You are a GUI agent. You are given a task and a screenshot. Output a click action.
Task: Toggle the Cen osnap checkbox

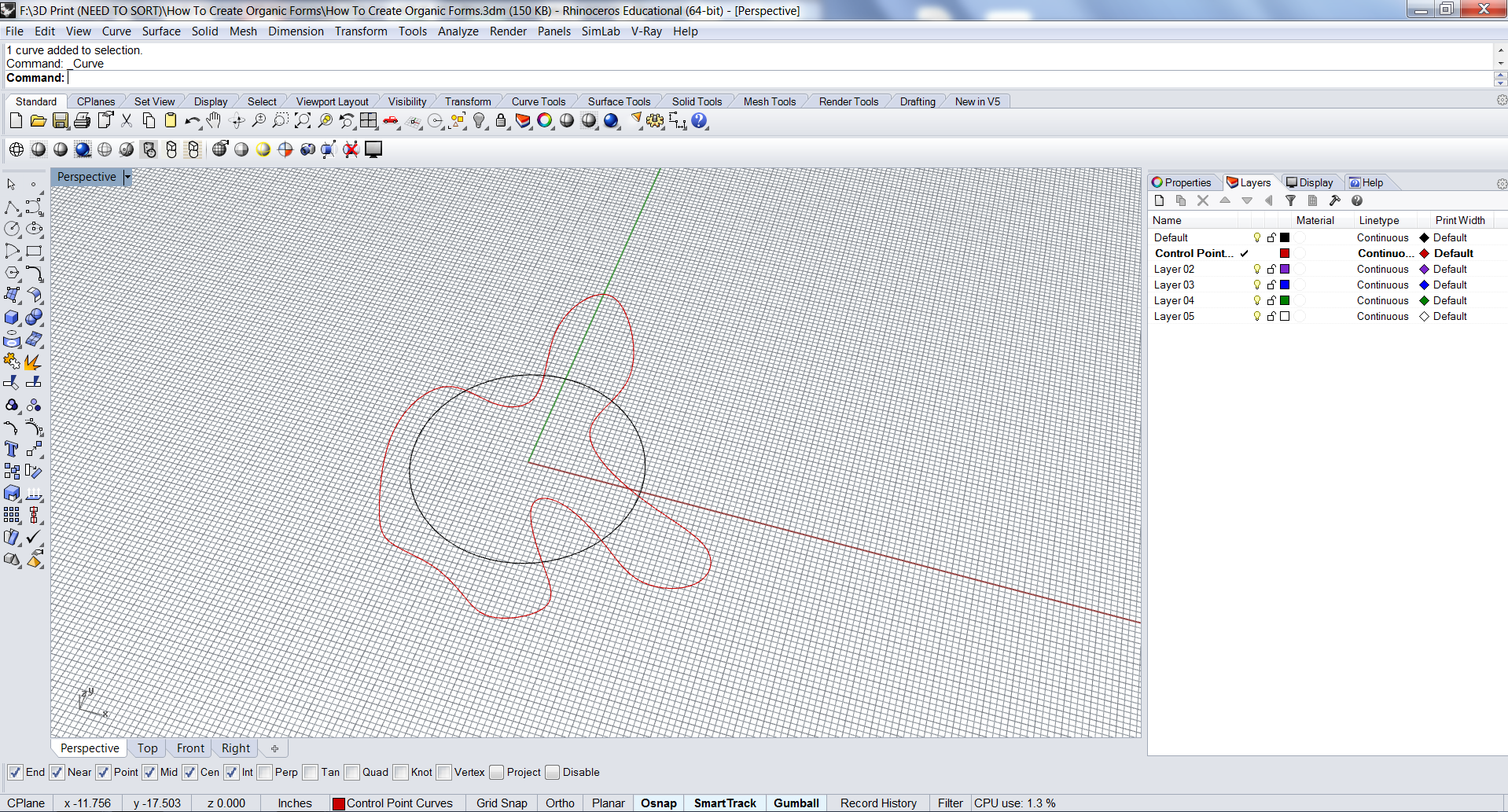[189, 772]
